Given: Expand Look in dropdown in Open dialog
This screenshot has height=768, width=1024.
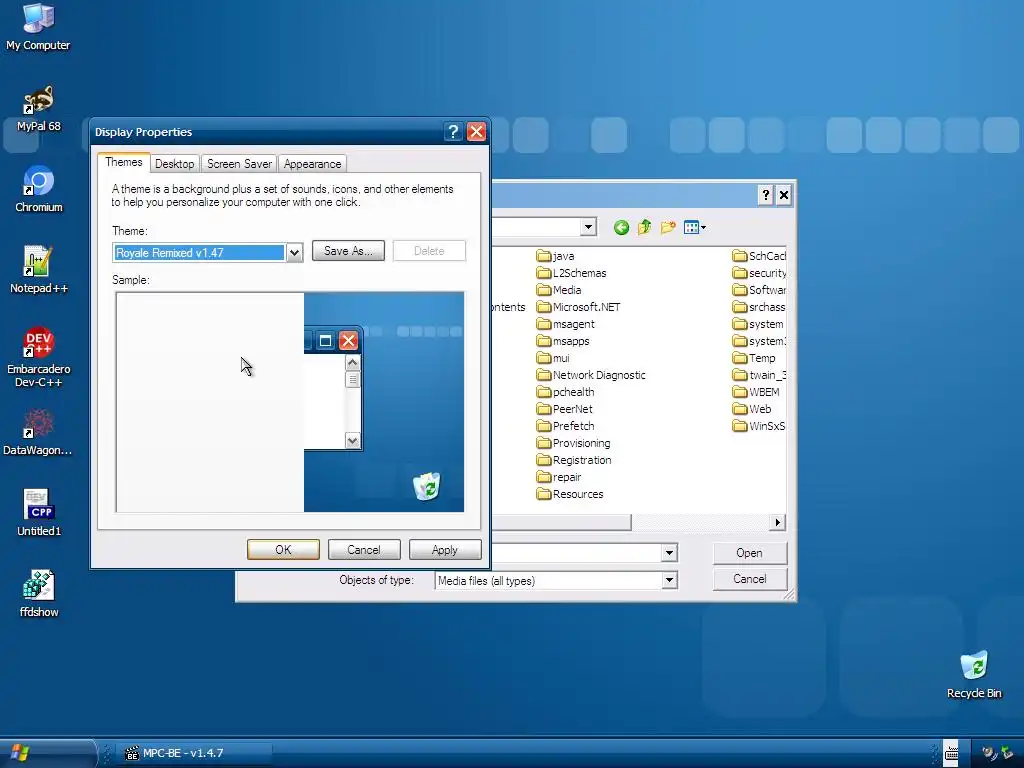Looking at the screenshot, I should (x=588, y=227).
